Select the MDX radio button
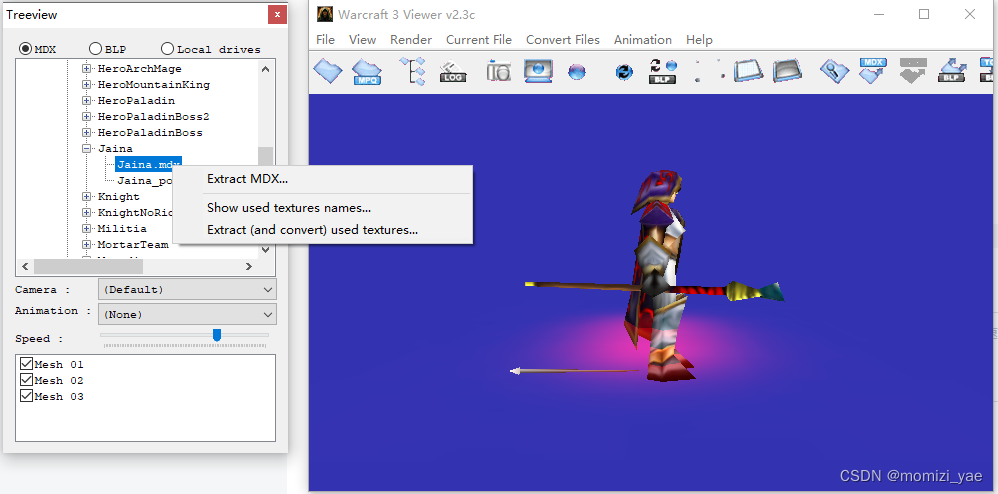998x494 pixels. point(25,48)
